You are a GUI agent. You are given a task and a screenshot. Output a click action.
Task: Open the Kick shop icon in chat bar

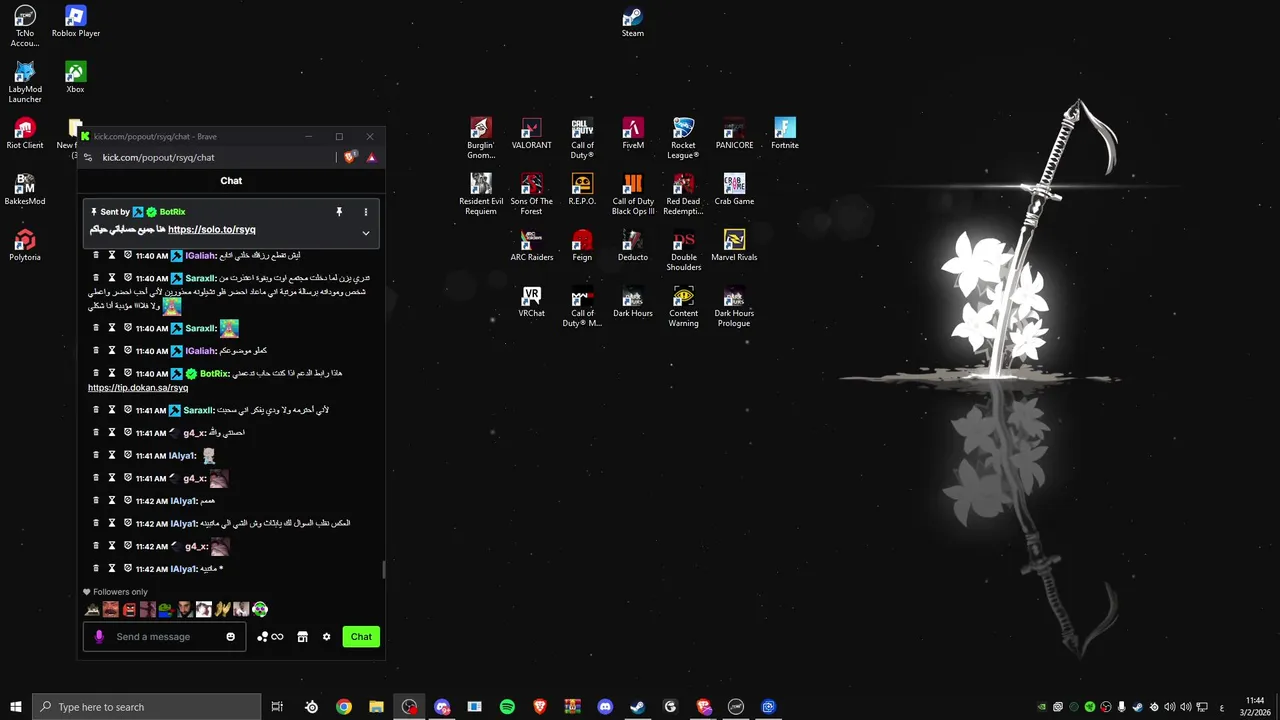point(302,637)
